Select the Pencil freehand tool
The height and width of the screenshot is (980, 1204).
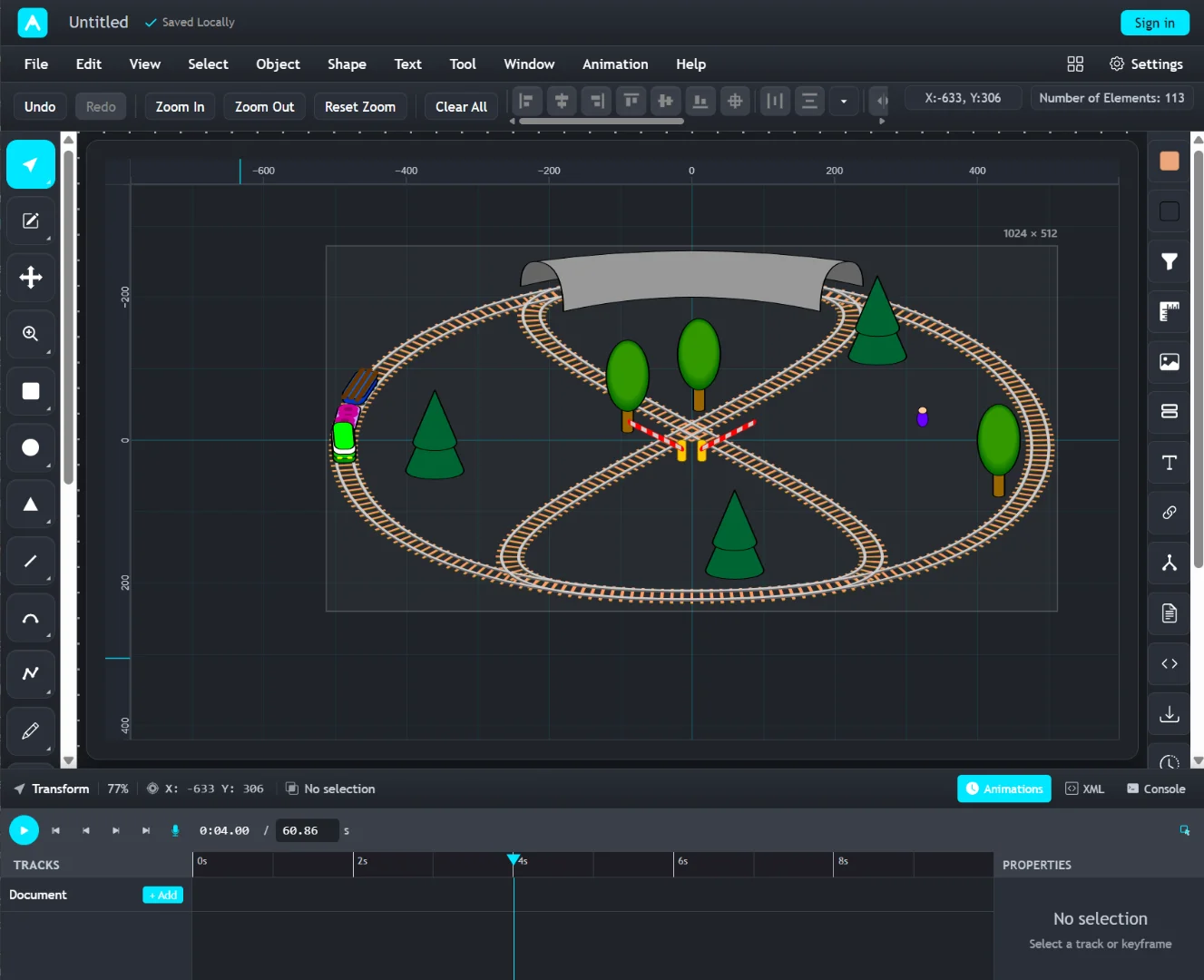tap(31, 730)
